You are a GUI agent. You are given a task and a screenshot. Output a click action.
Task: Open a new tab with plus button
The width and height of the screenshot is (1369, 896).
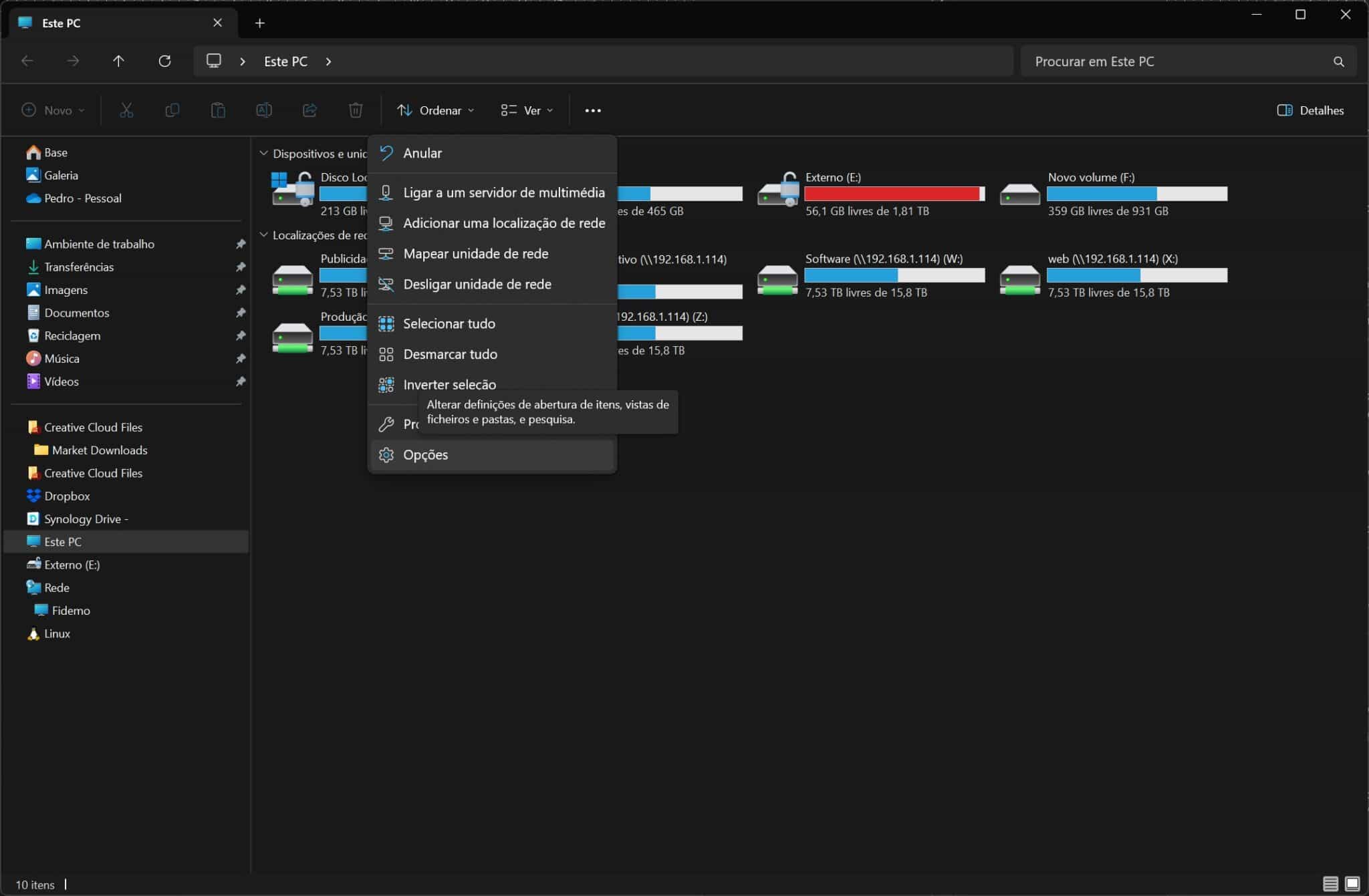tap(259, 23)
